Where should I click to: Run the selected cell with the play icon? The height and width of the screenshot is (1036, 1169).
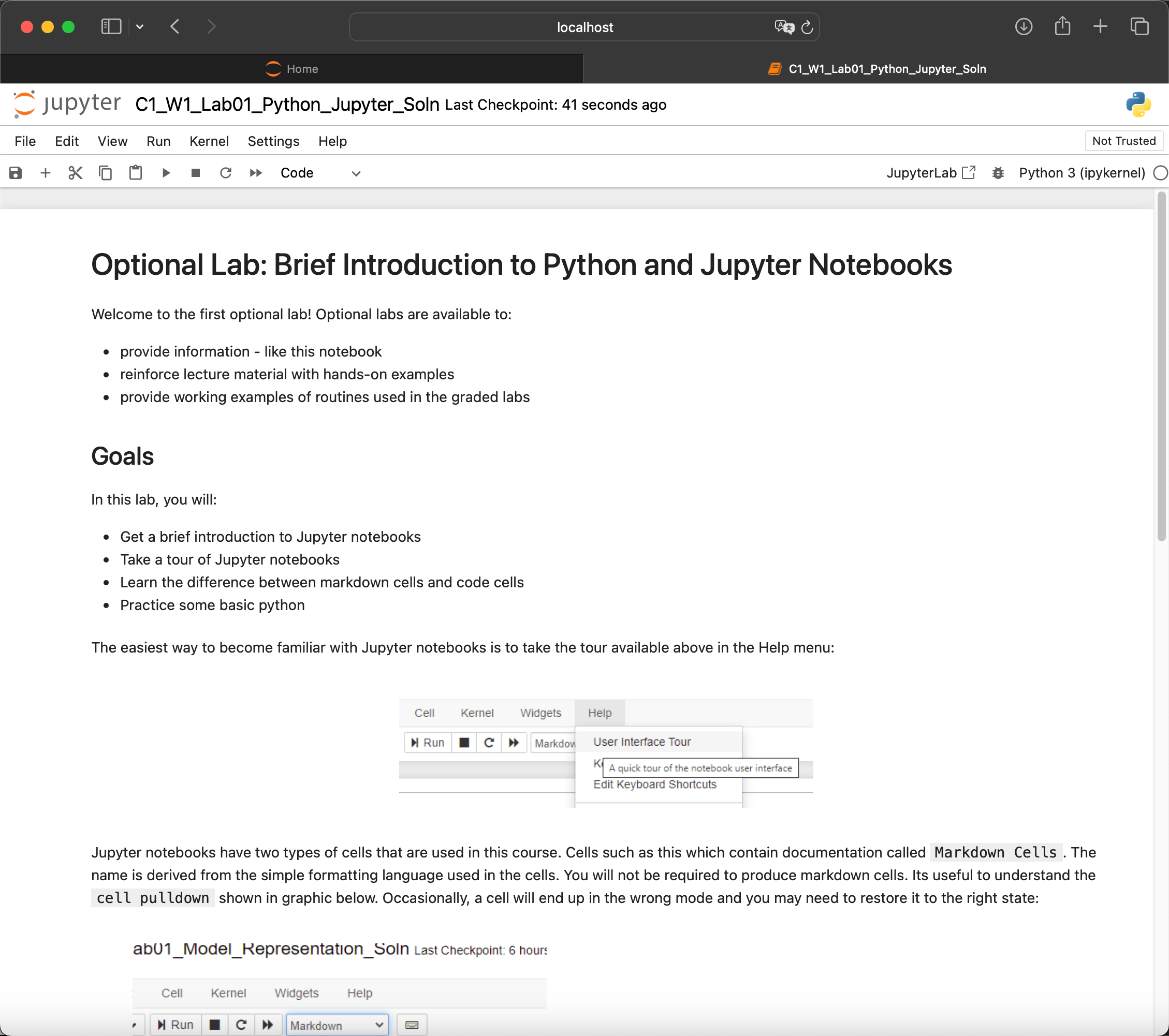[x=166, y=173]
